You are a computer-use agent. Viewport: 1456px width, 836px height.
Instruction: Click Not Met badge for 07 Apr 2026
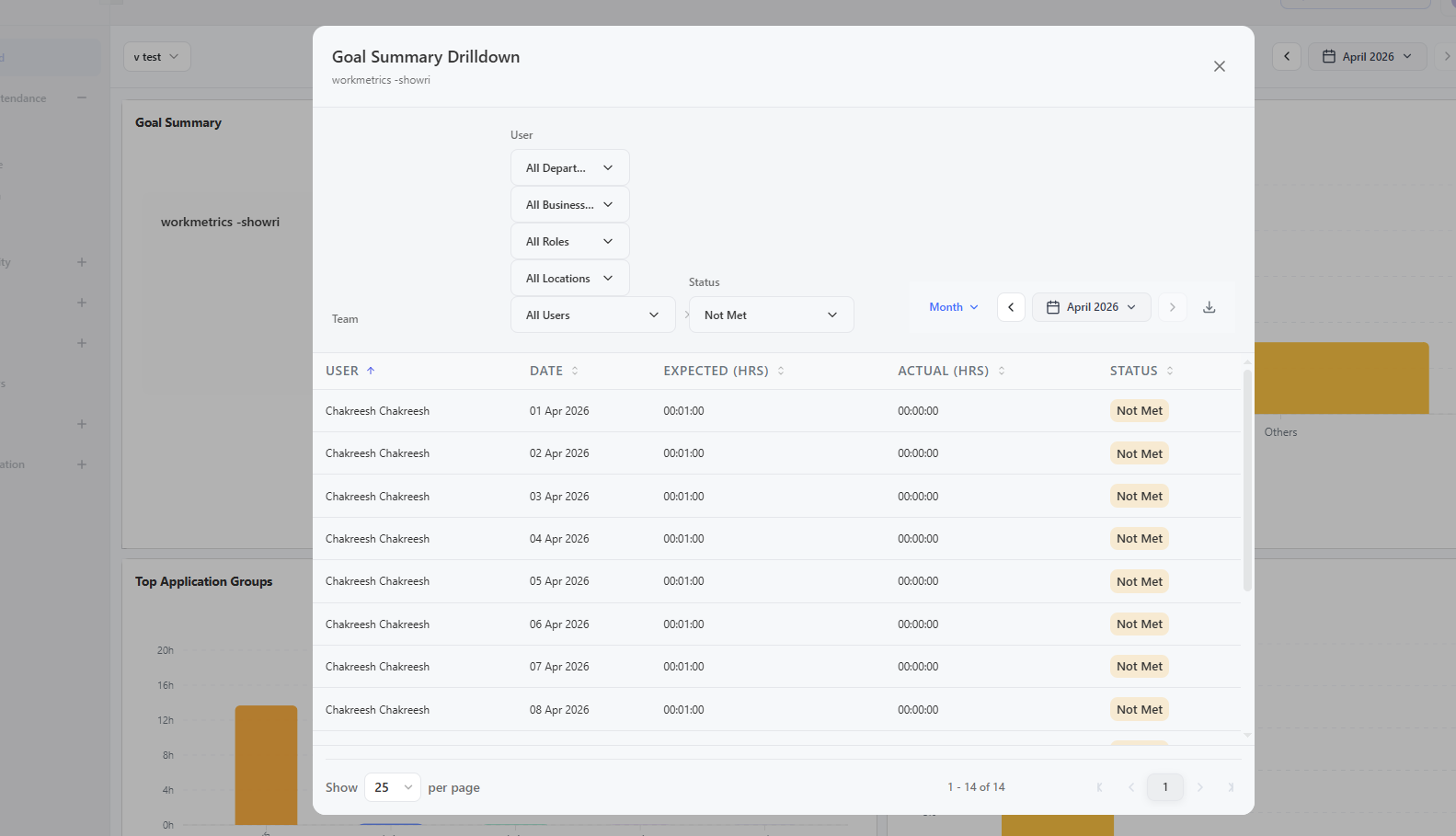pyautogui.click(x=1140, y=667)
